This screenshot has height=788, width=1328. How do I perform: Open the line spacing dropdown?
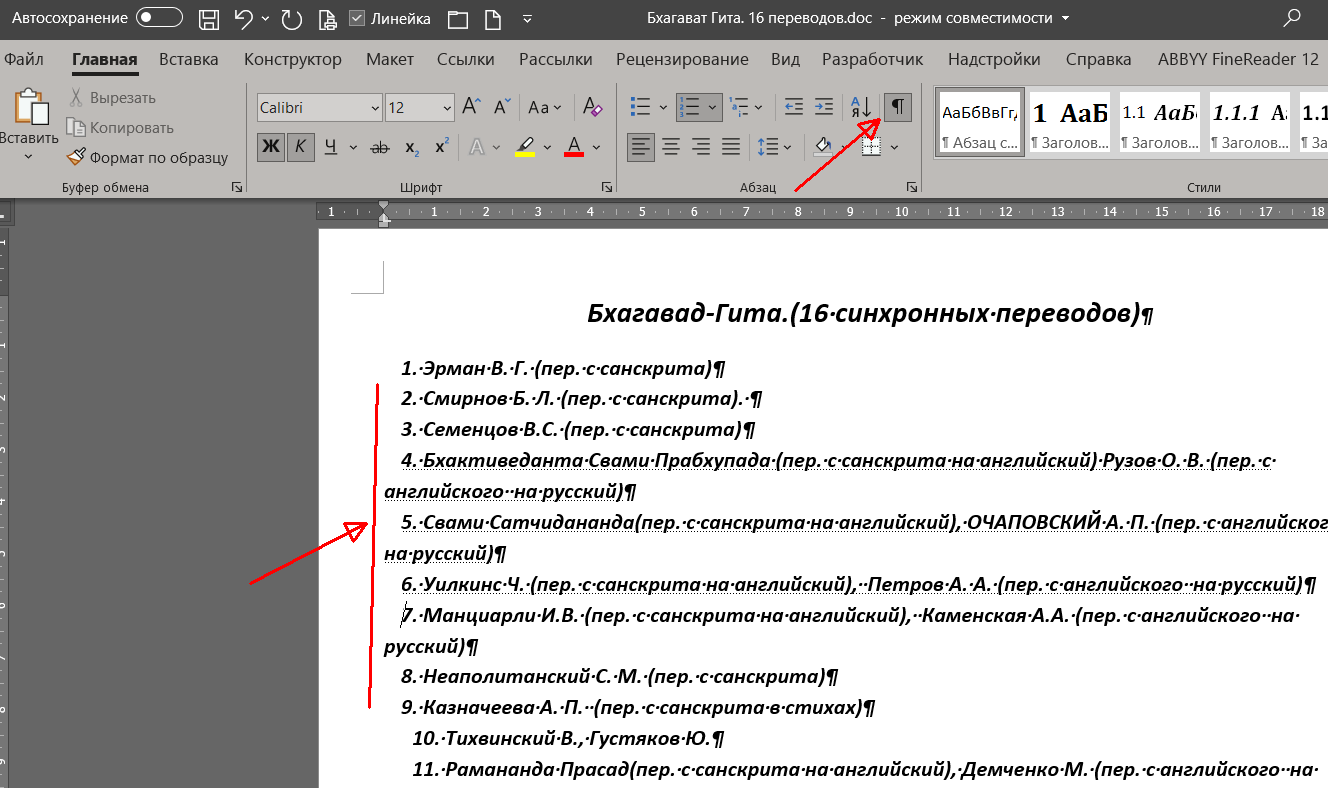775,147
